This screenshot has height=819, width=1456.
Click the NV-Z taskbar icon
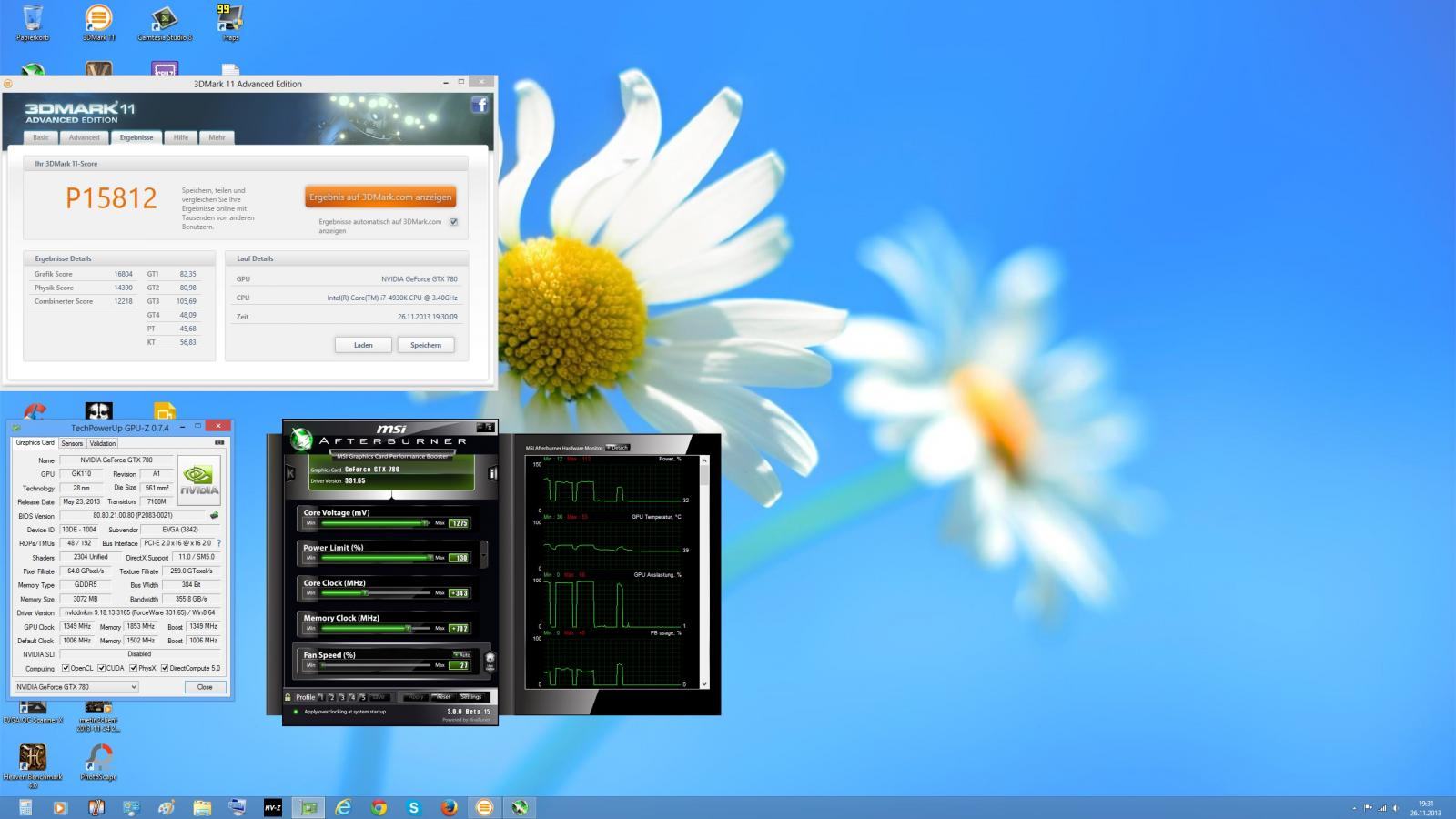tap(272, 807)
